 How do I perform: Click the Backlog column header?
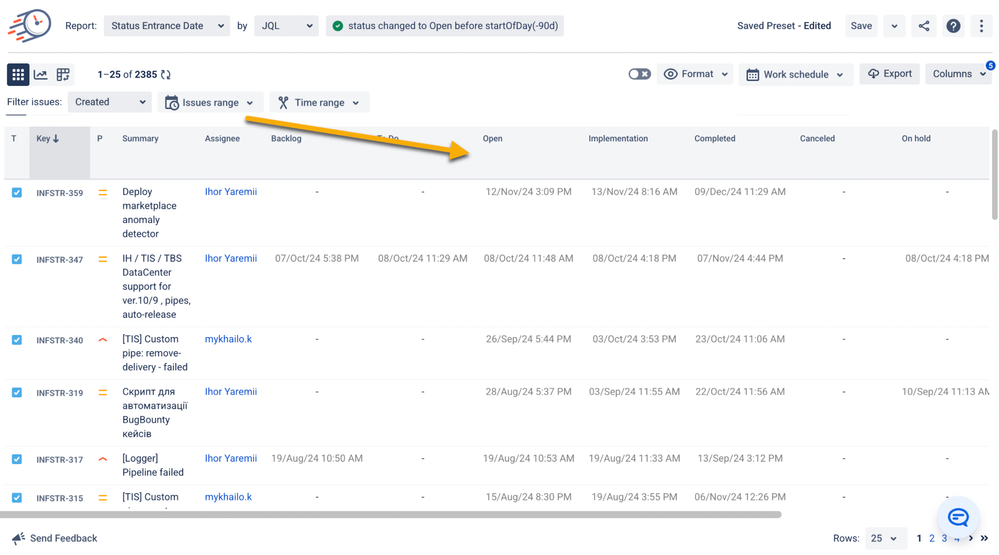286,138
